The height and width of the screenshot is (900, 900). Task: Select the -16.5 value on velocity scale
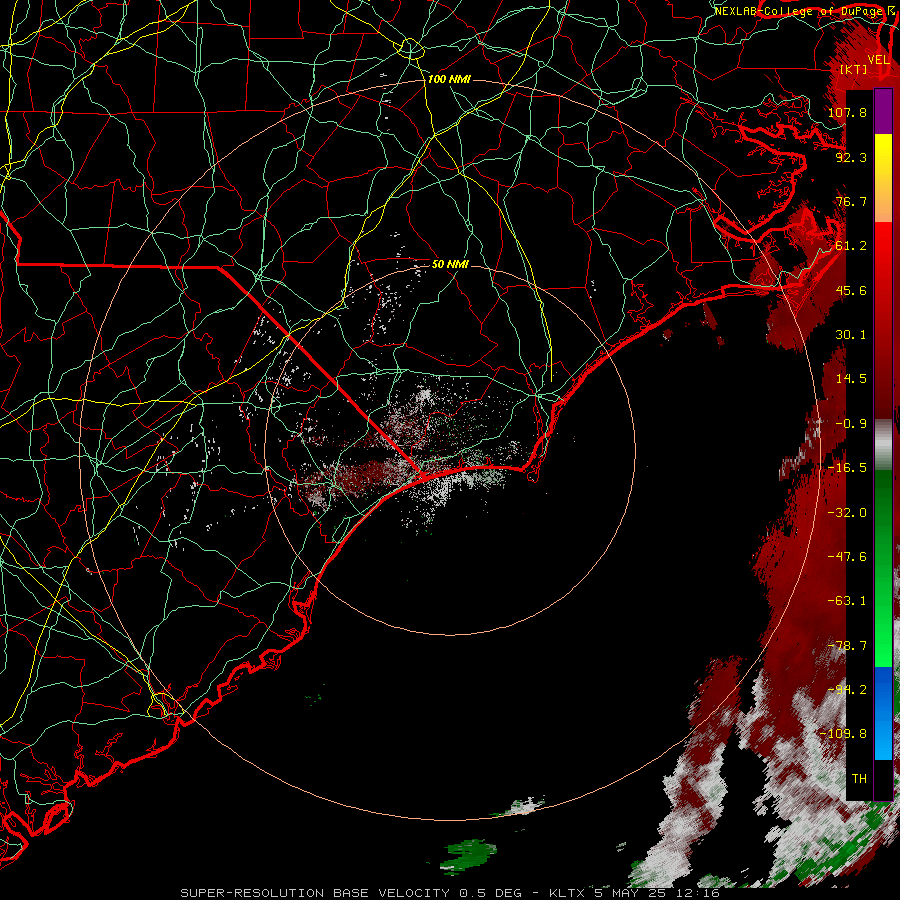(x=847, y=468)
